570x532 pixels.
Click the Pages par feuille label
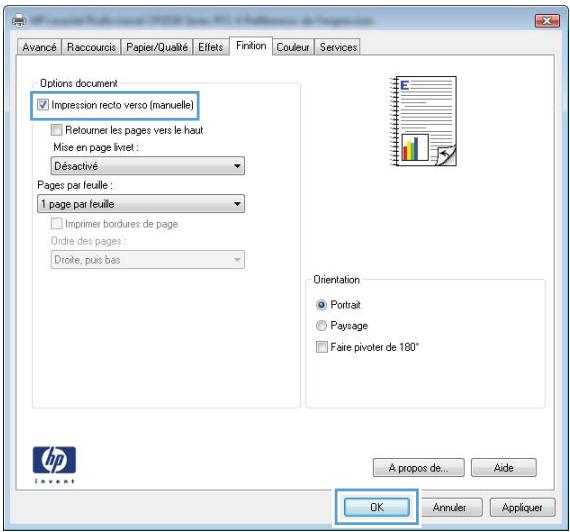coord(75,185)
